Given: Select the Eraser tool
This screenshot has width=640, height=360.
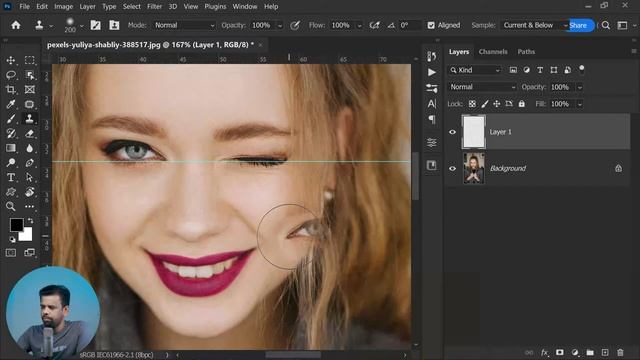Looking at the screenshot, I should click(29, 133).
